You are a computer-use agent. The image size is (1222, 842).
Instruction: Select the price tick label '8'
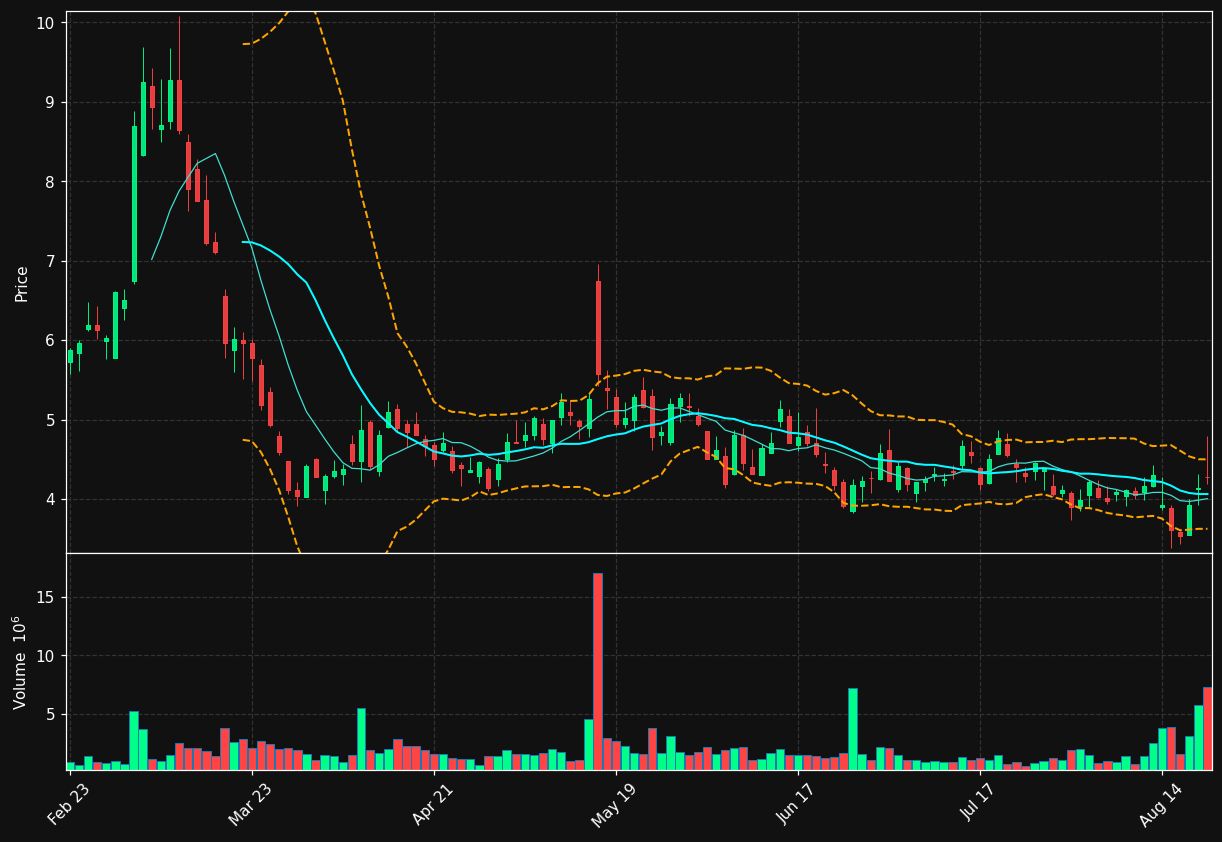pos(52,182)
